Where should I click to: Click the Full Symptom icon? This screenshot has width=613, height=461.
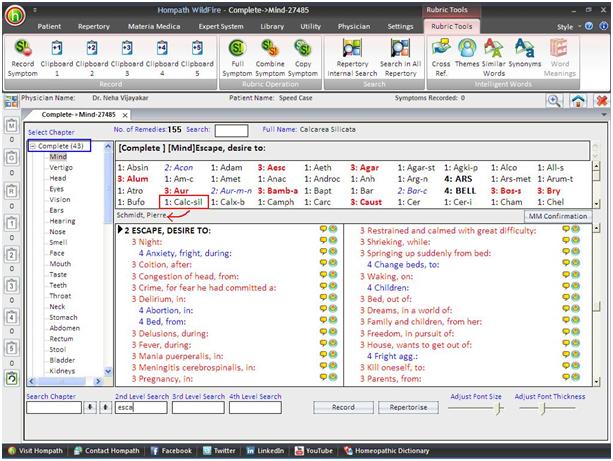[x=237, y=48]
